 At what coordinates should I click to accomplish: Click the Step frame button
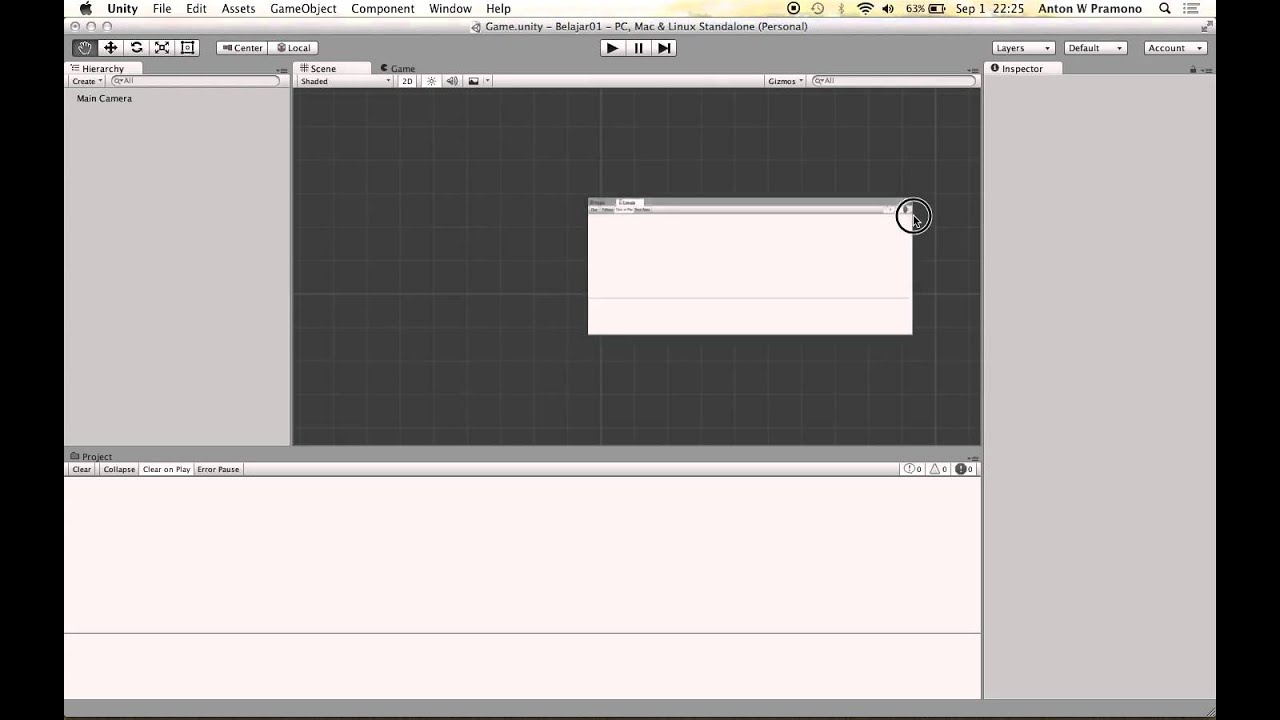pyautogui.click(x=664, y=48)
